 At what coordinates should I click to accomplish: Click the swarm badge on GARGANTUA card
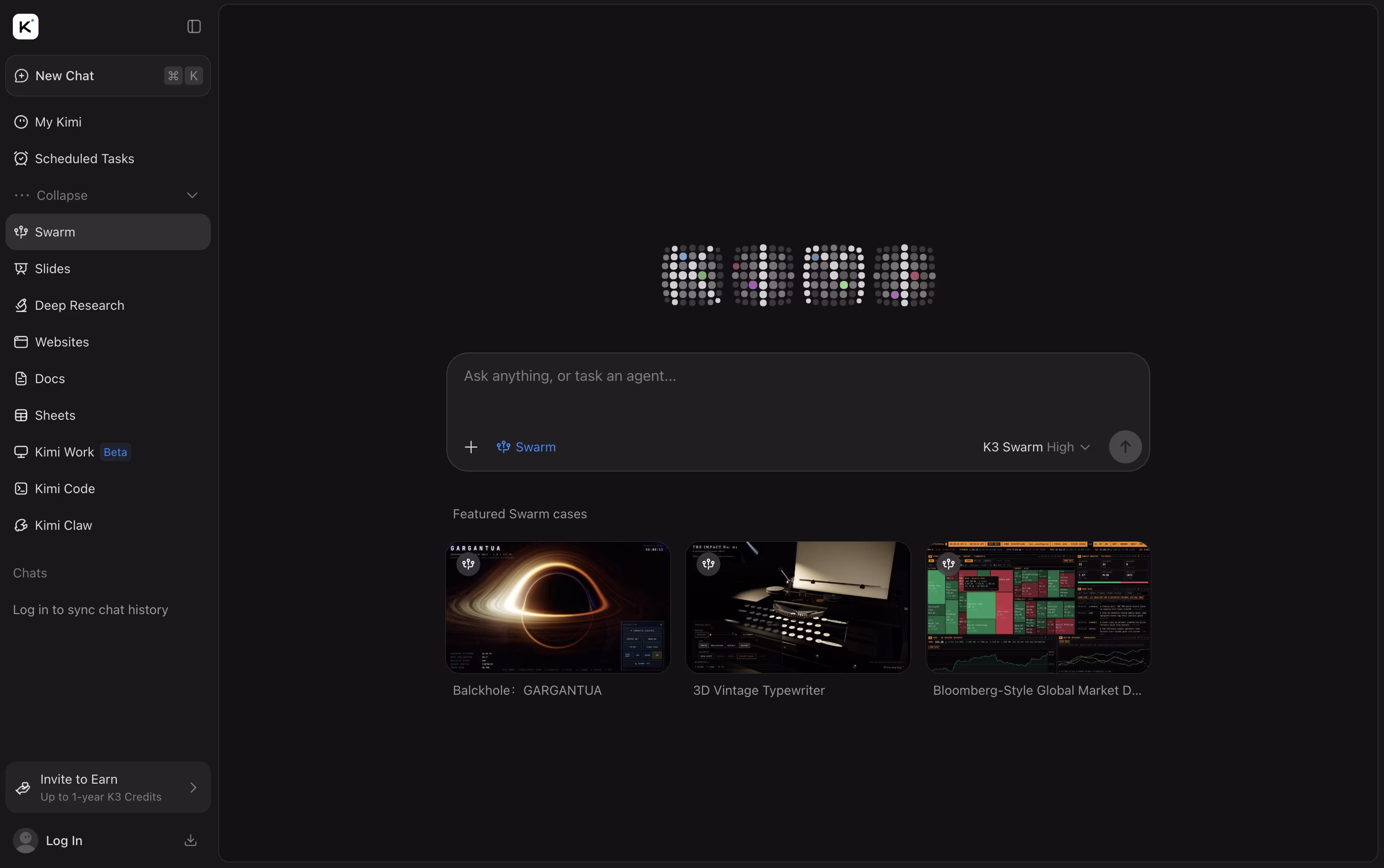pyautogui.click(x=468, y=564)
